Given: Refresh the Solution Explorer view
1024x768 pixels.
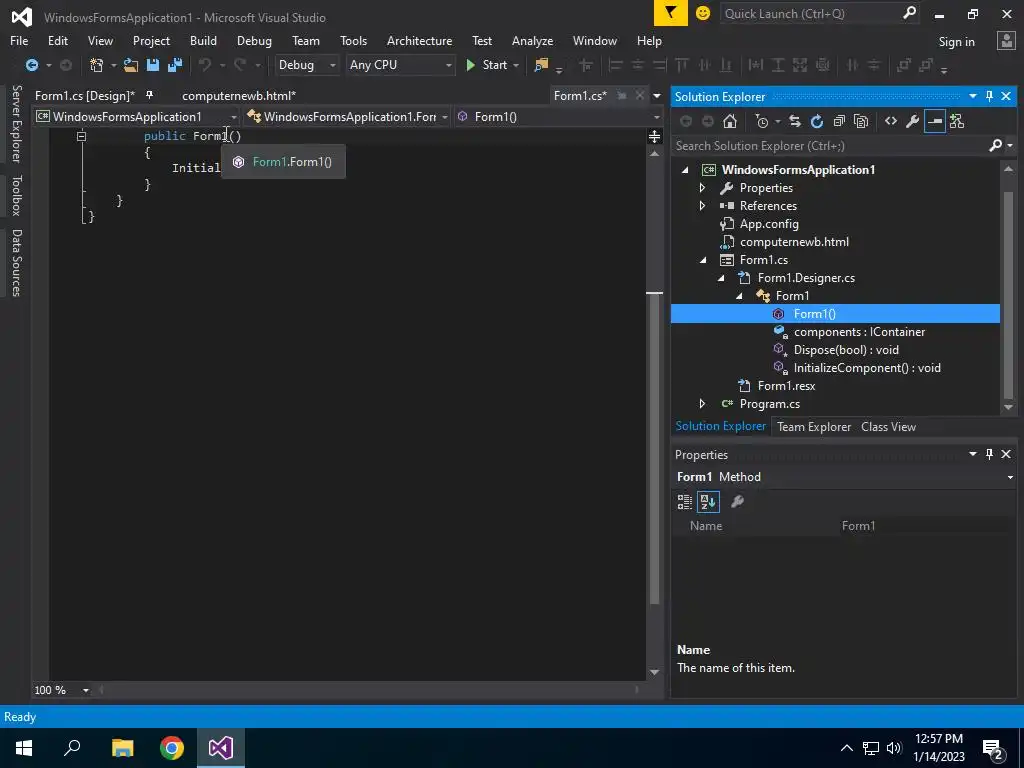Looking at the screenshot, I should [x=817, y=121].
